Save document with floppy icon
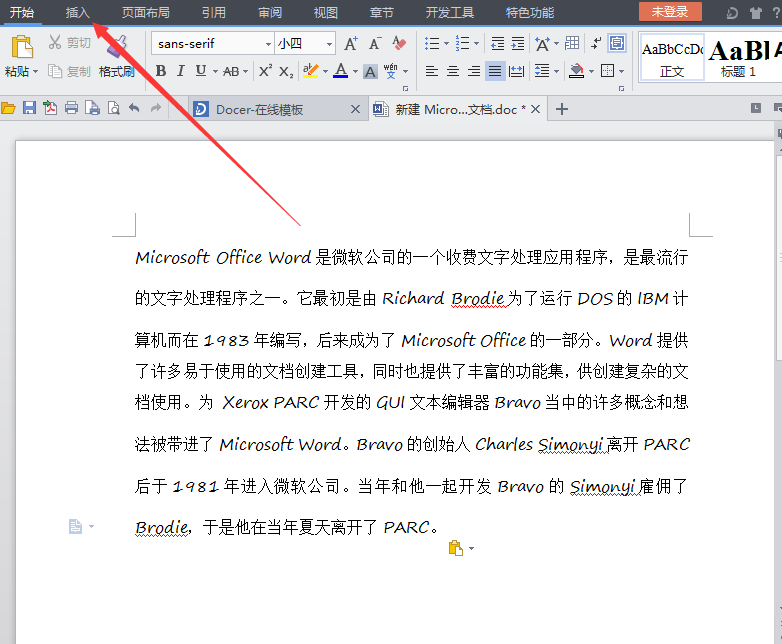The width and height of the screenshot is (782, 644). click(29, 108)
